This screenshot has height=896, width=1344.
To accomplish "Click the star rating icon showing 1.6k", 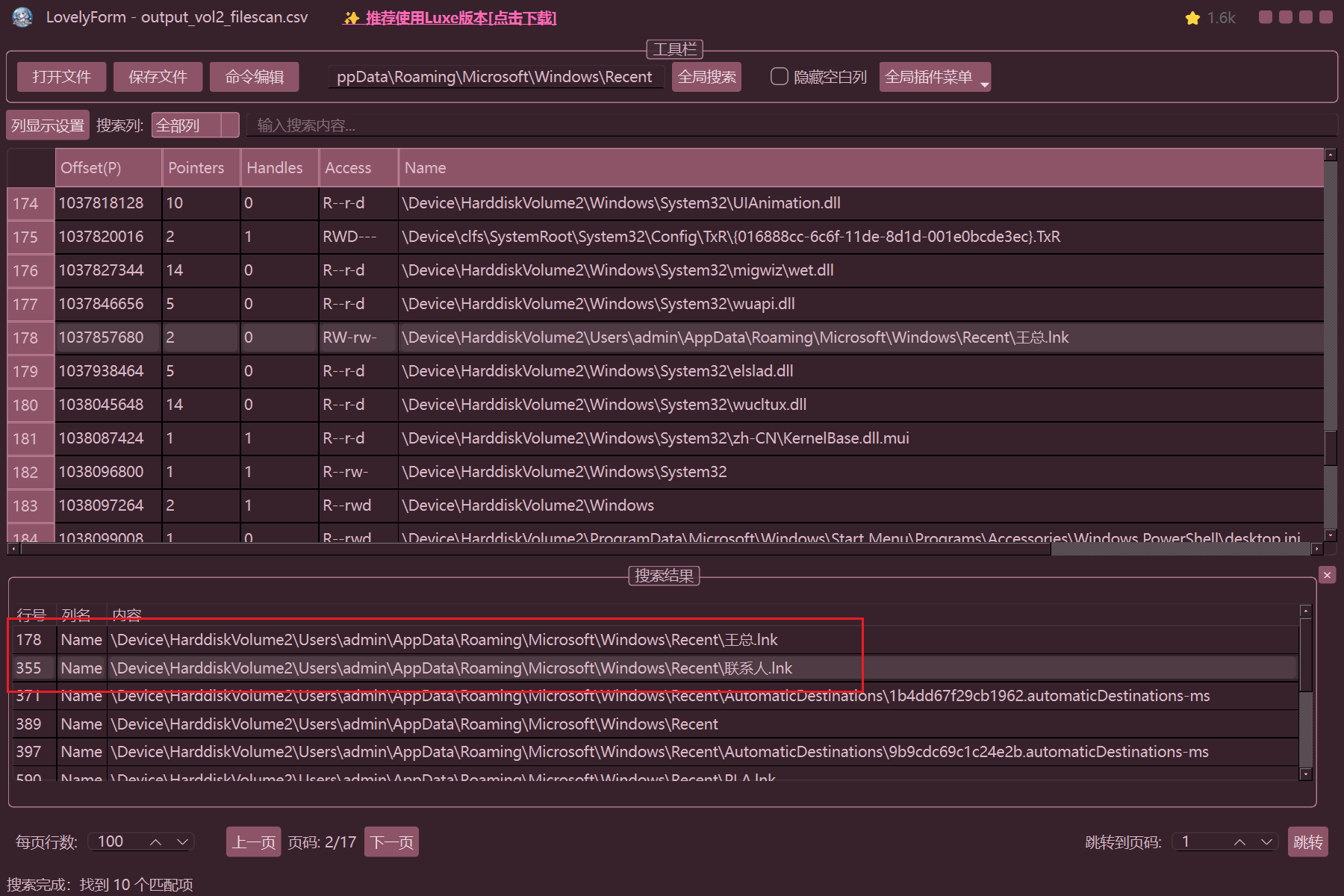I will 1192,18.
